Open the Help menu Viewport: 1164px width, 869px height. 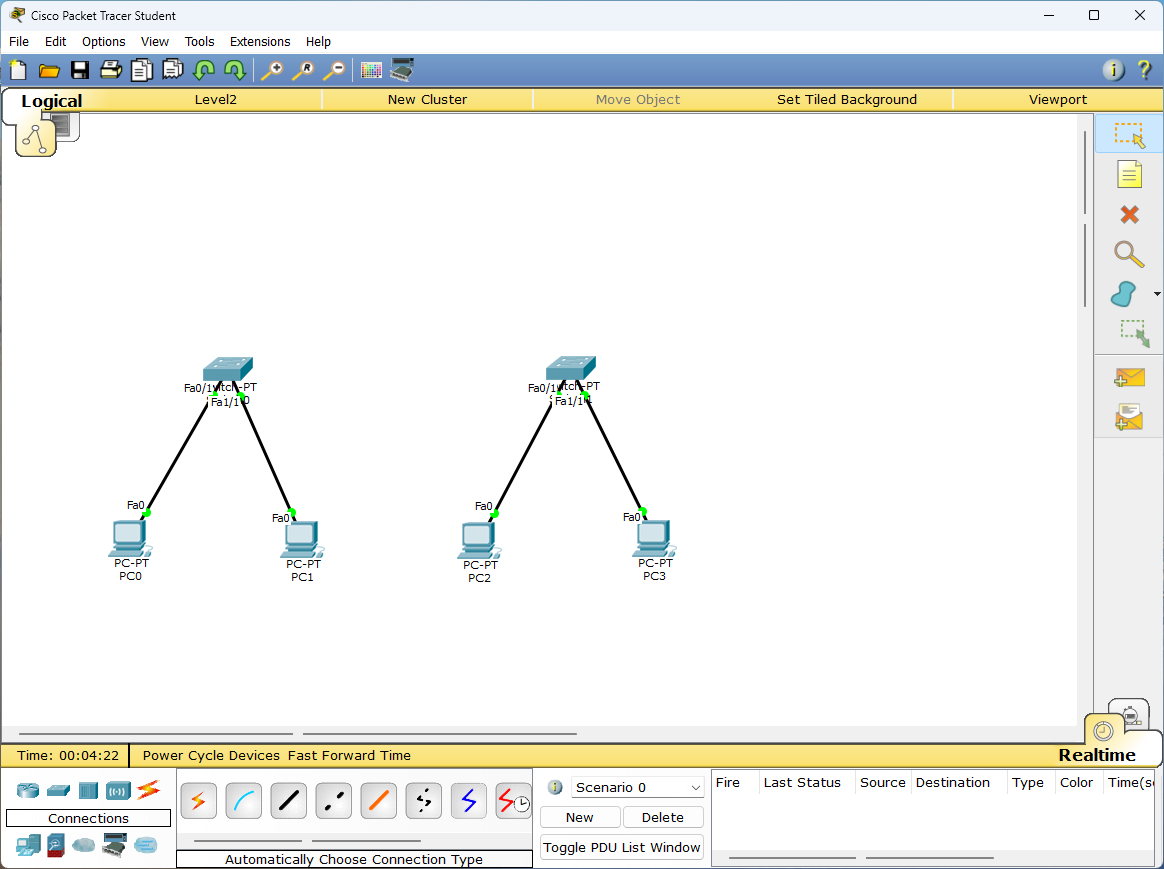(x=318, y=42)
